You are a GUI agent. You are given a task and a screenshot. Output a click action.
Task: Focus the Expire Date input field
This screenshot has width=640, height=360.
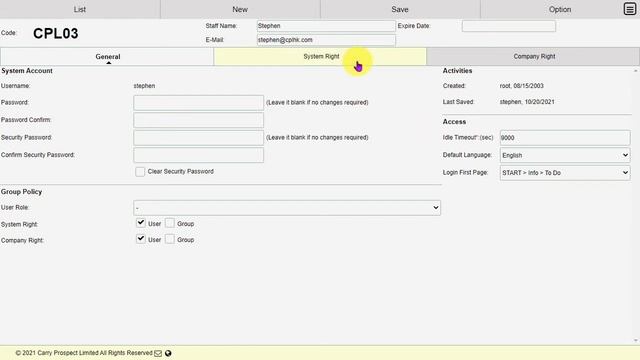[509, 26]
